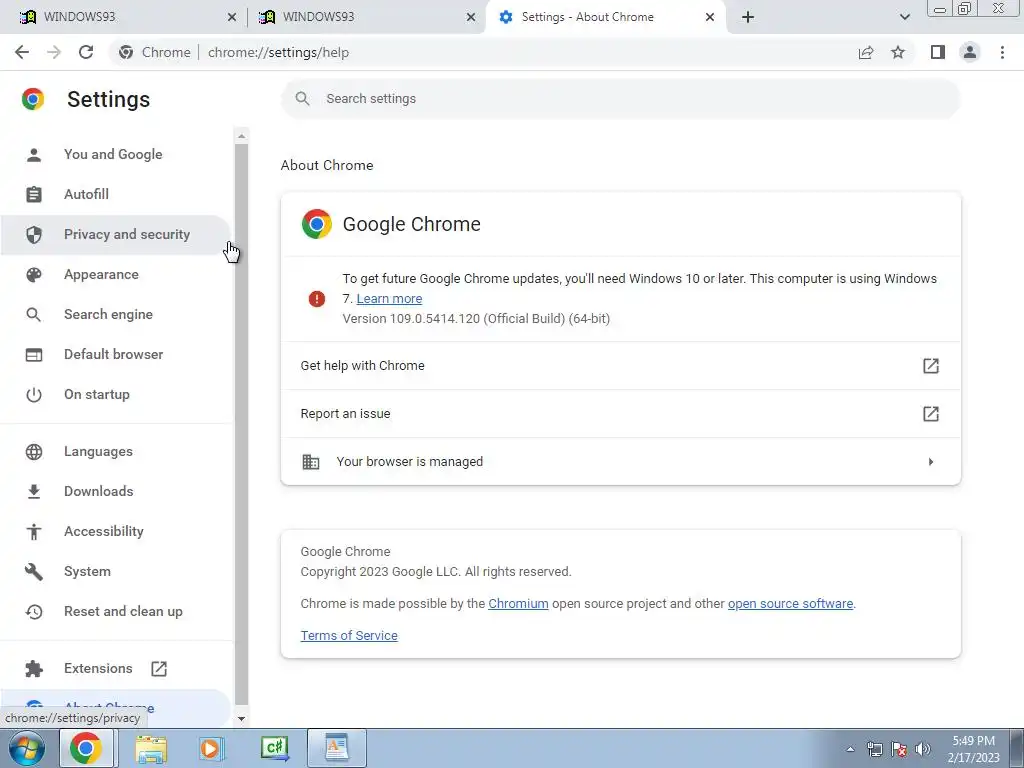
Task: Click the share page icon in address bar
Action: [866, 52]
